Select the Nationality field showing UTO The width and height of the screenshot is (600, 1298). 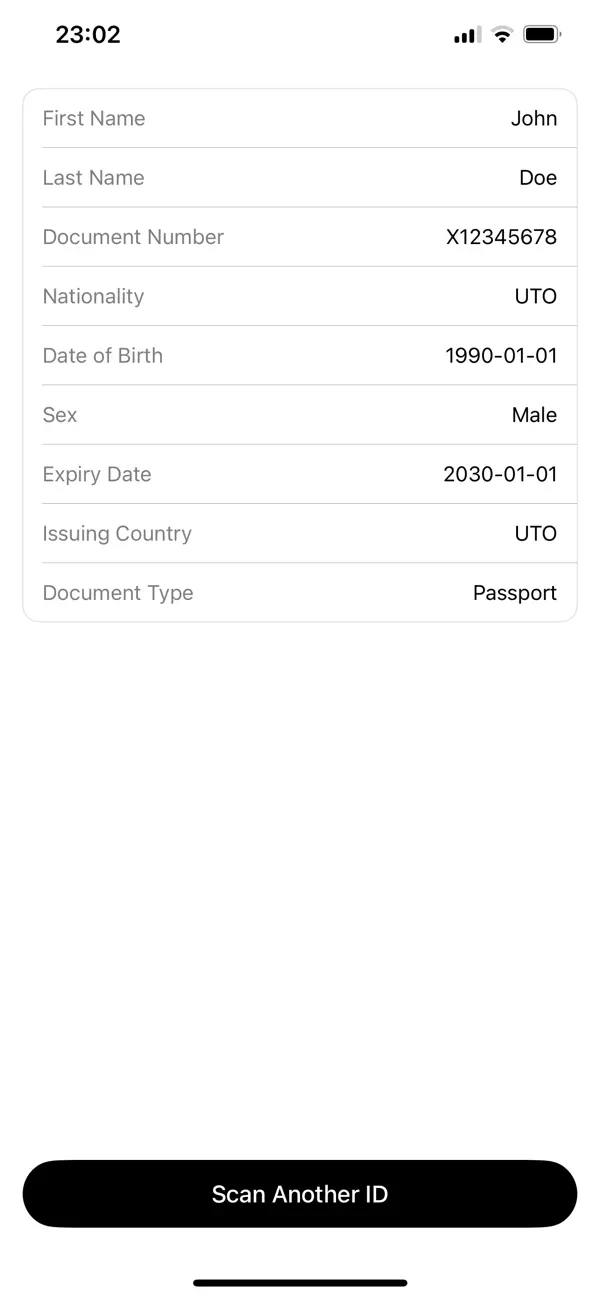(x=300, y=296)
